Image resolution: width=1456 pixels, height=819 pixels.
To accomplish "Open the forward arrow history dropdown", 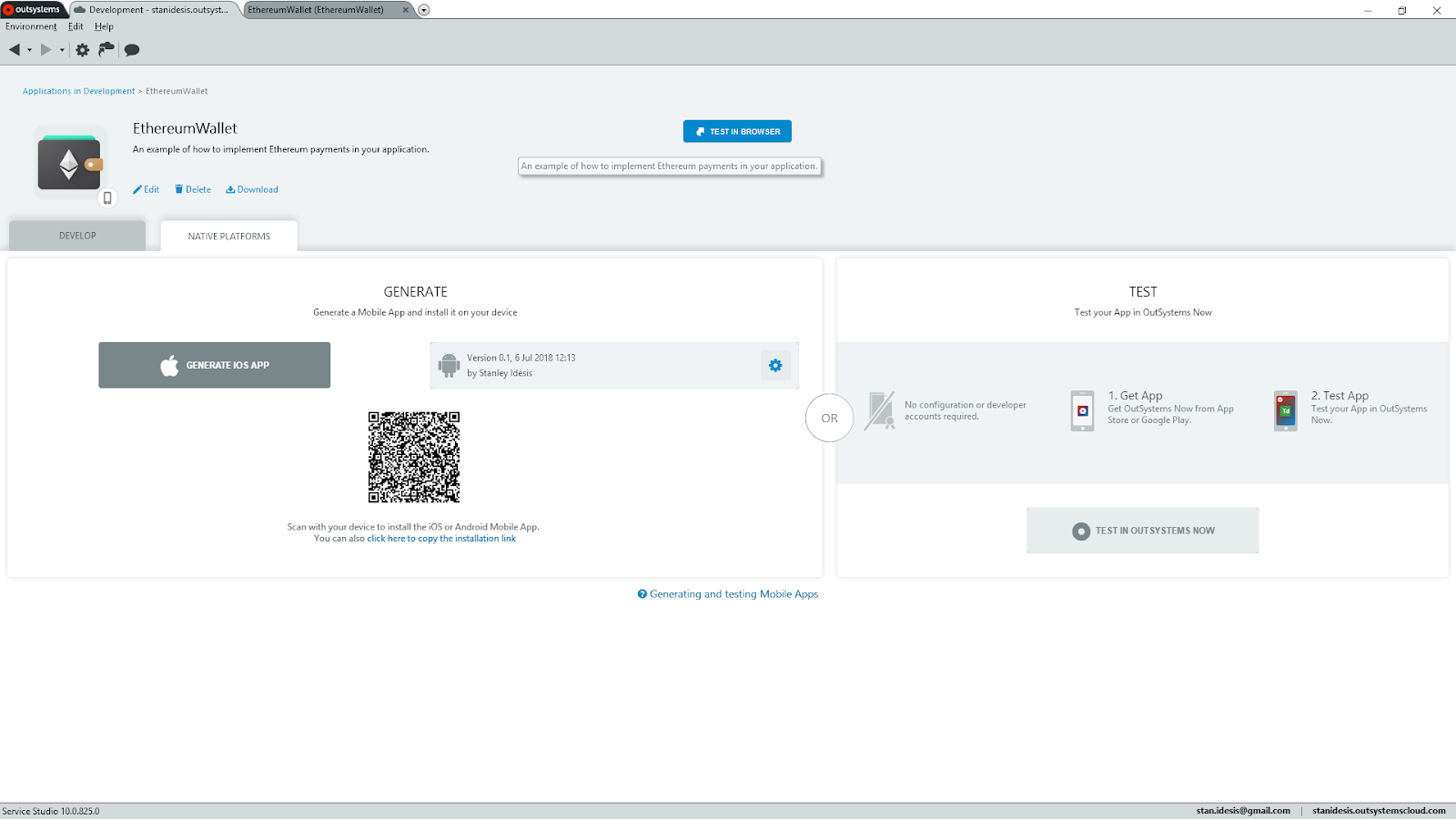I will tap(60, 50).
